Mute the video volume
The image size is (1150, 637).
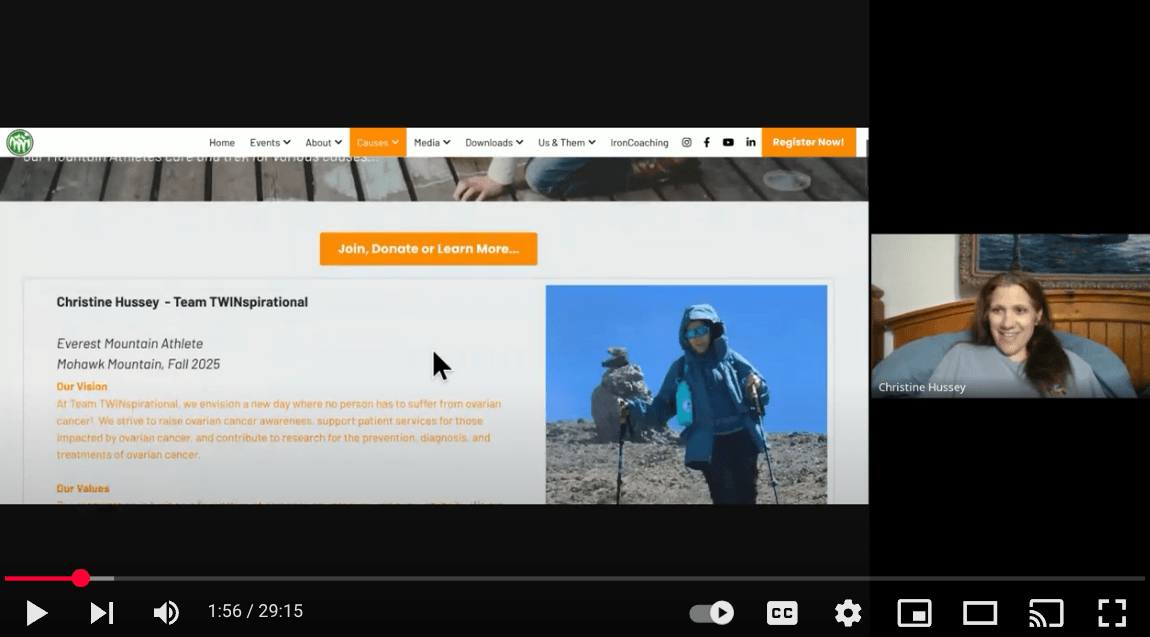[166, 612]
